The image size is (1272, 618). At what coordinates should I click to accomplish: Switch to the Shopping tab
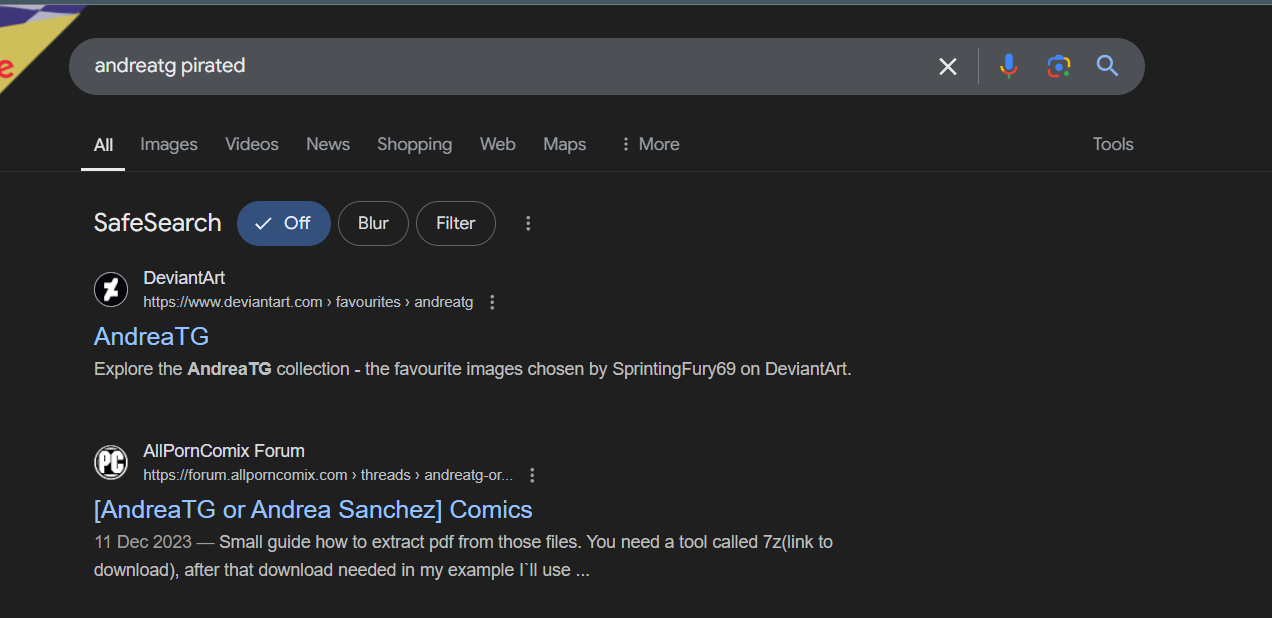click(414, 144)
